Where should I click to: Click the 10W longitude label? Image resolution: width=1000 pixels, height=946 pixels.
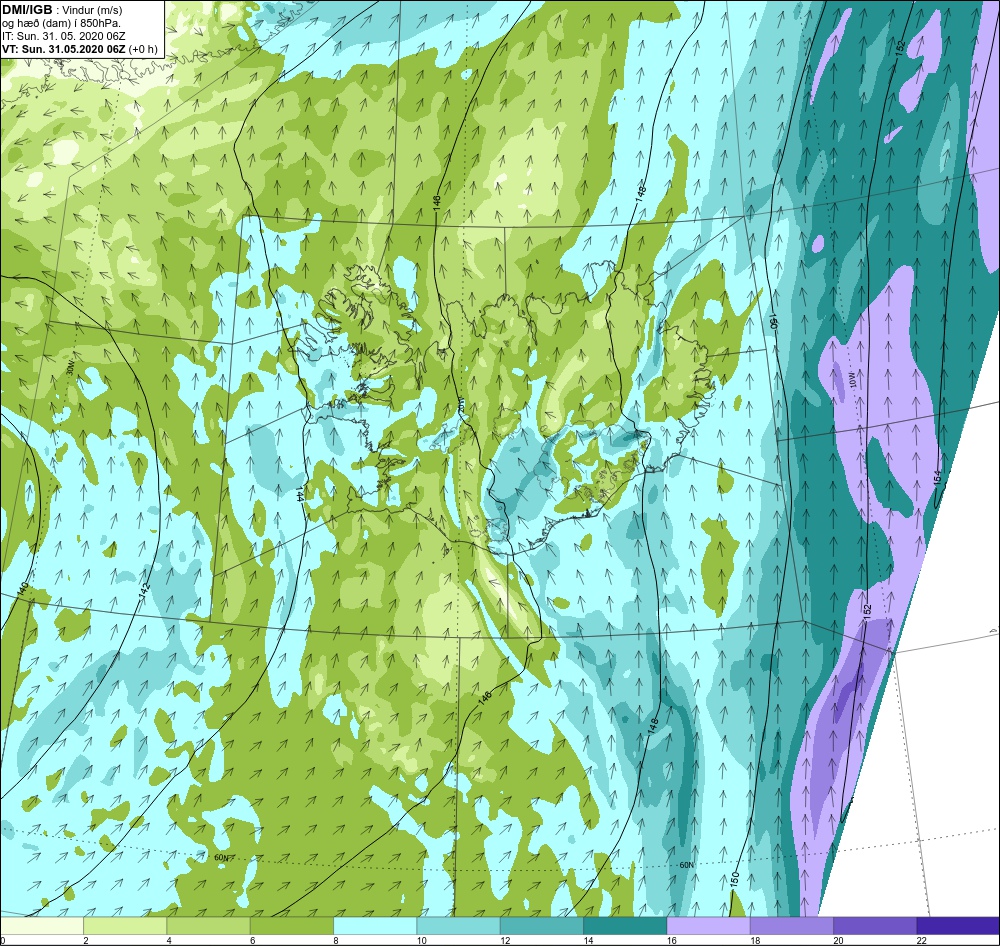(x=853, y=380)
